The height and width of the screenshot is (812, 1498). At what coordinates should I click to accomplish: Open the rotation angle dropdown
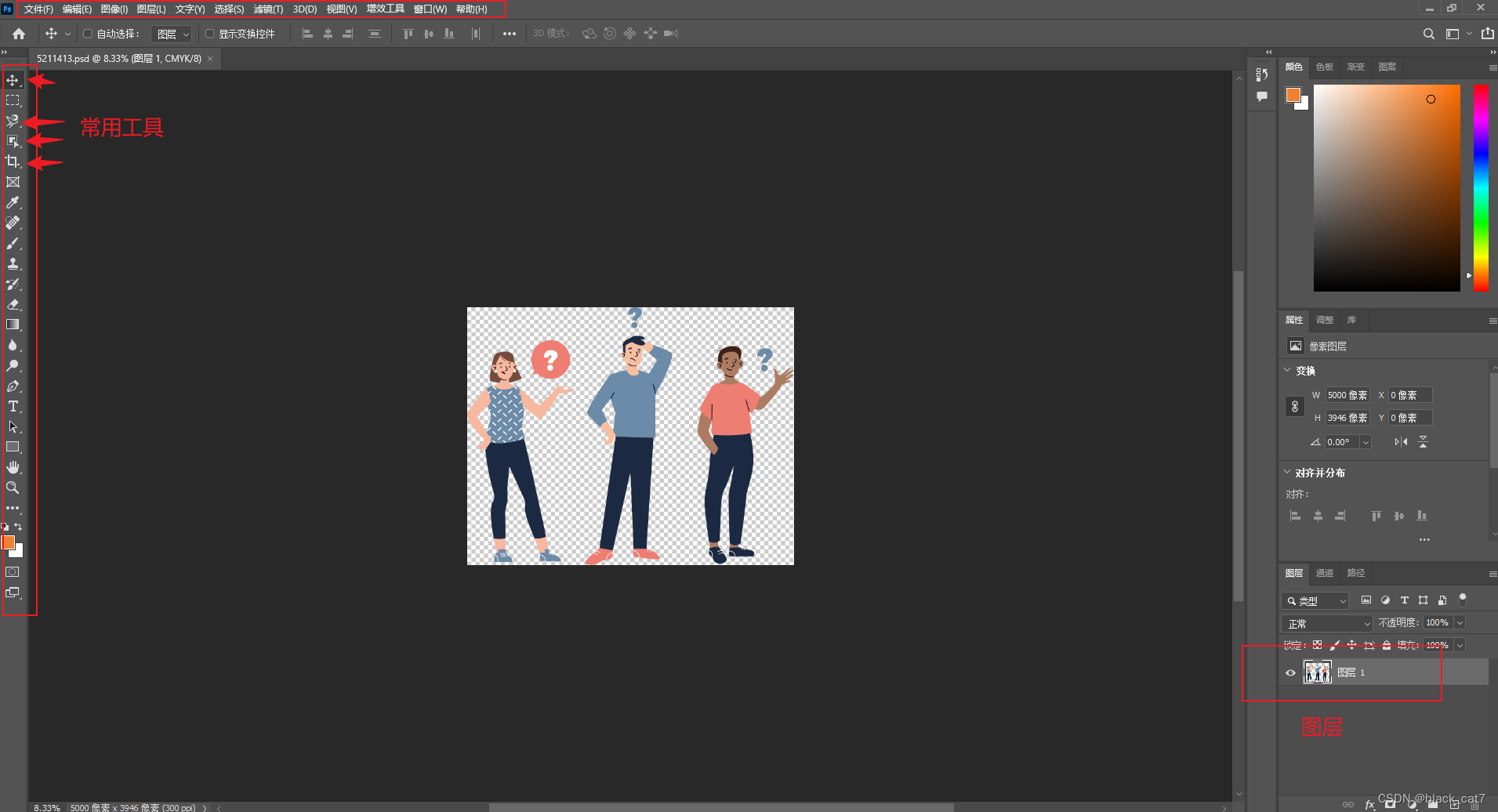tap(1366, 442)
